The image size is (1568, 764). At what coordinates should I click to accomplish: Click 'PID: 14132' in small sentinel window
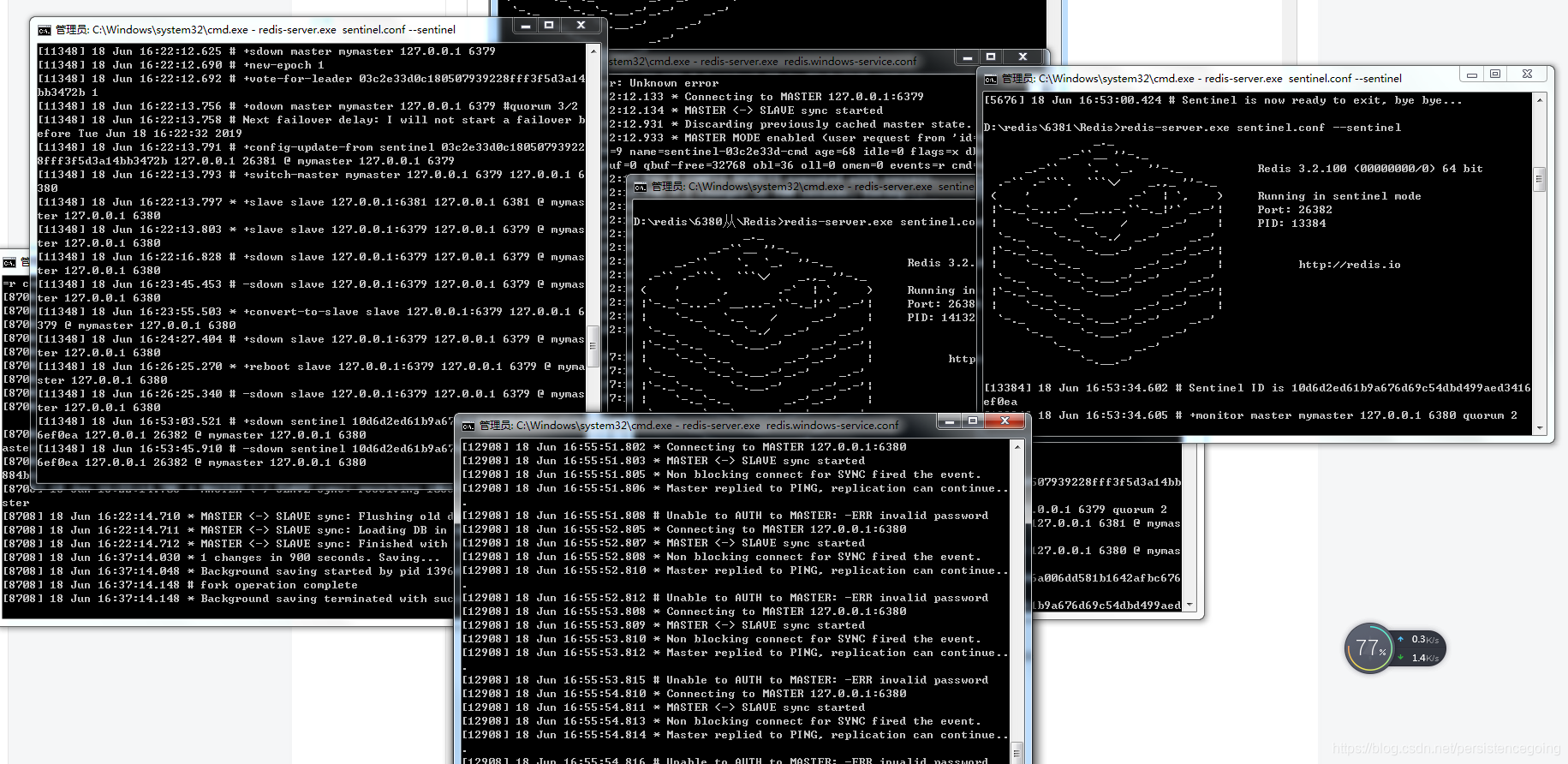pyautogui.click(x=941, y=318)
